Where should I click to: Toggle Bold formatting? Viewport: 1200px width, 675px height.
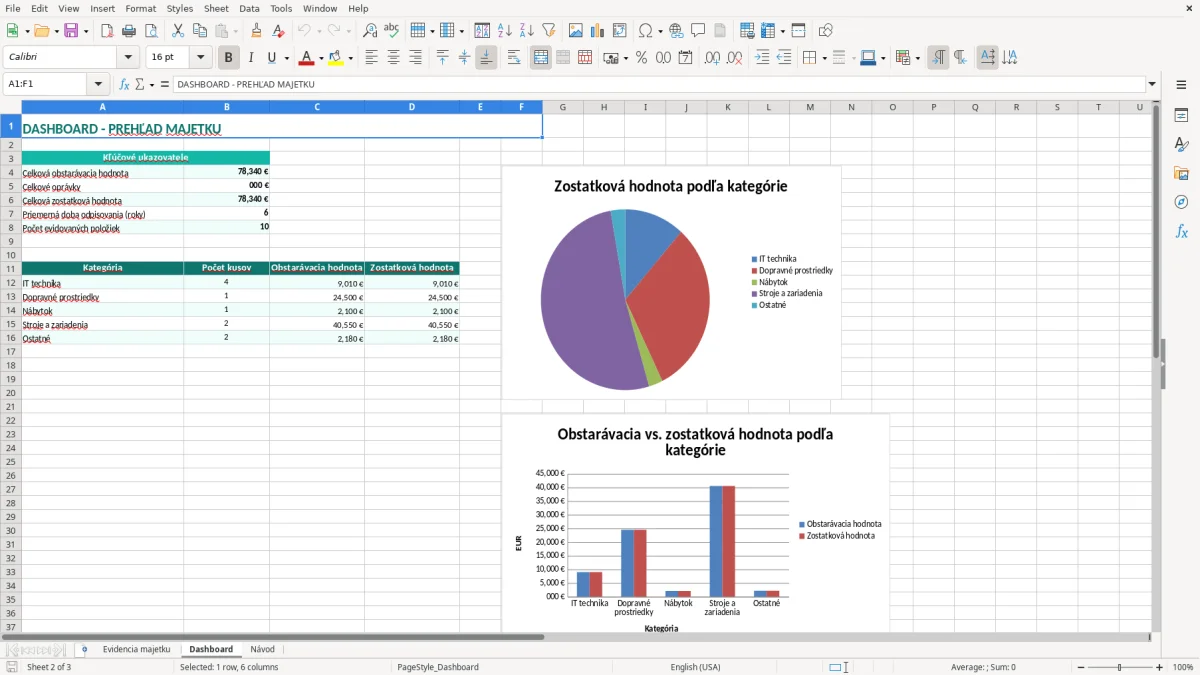pos(229,58)
